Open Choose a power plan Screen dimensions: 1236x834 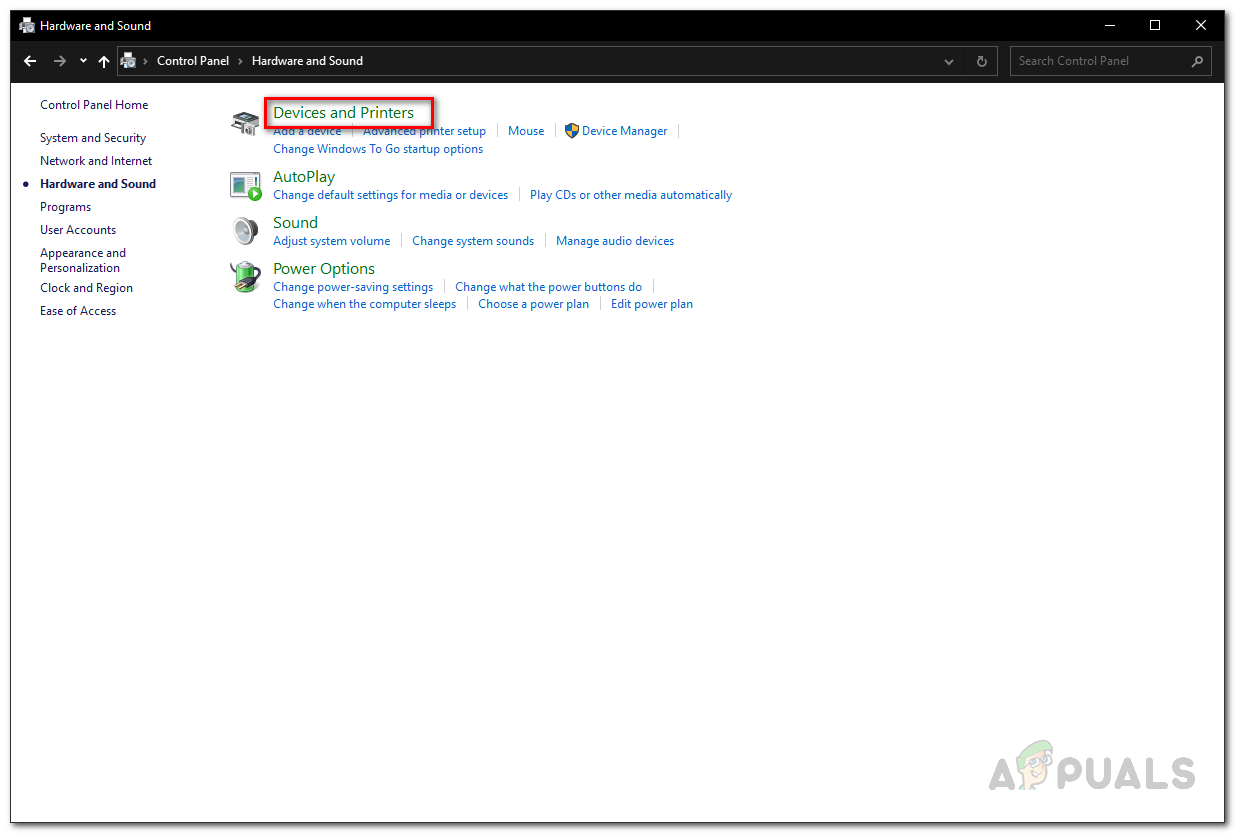533,304
